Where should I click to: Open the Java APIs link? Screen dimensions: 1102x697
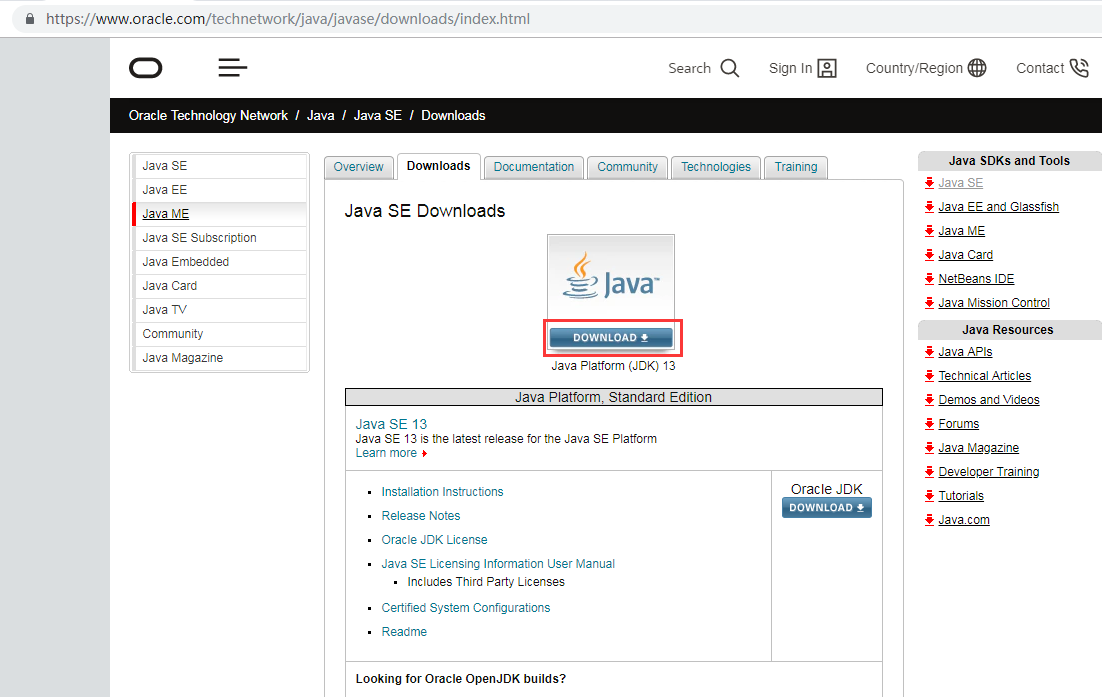965,352
